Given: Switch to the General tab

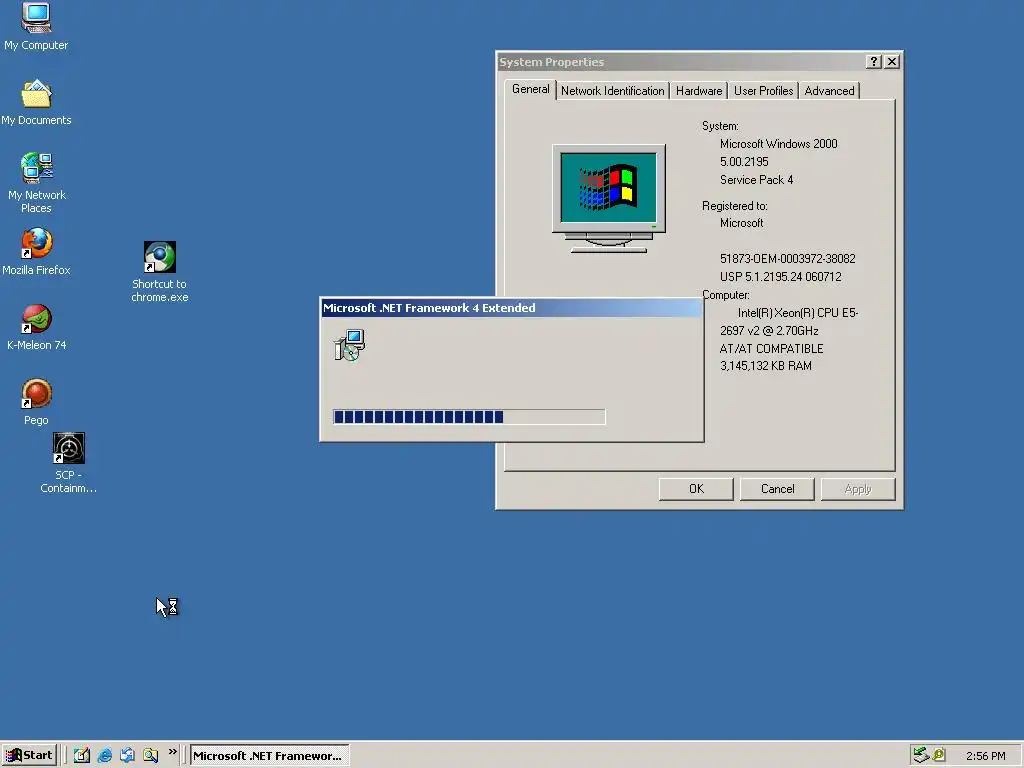Looking at the screenshot, I should click(x=530, y=89).
